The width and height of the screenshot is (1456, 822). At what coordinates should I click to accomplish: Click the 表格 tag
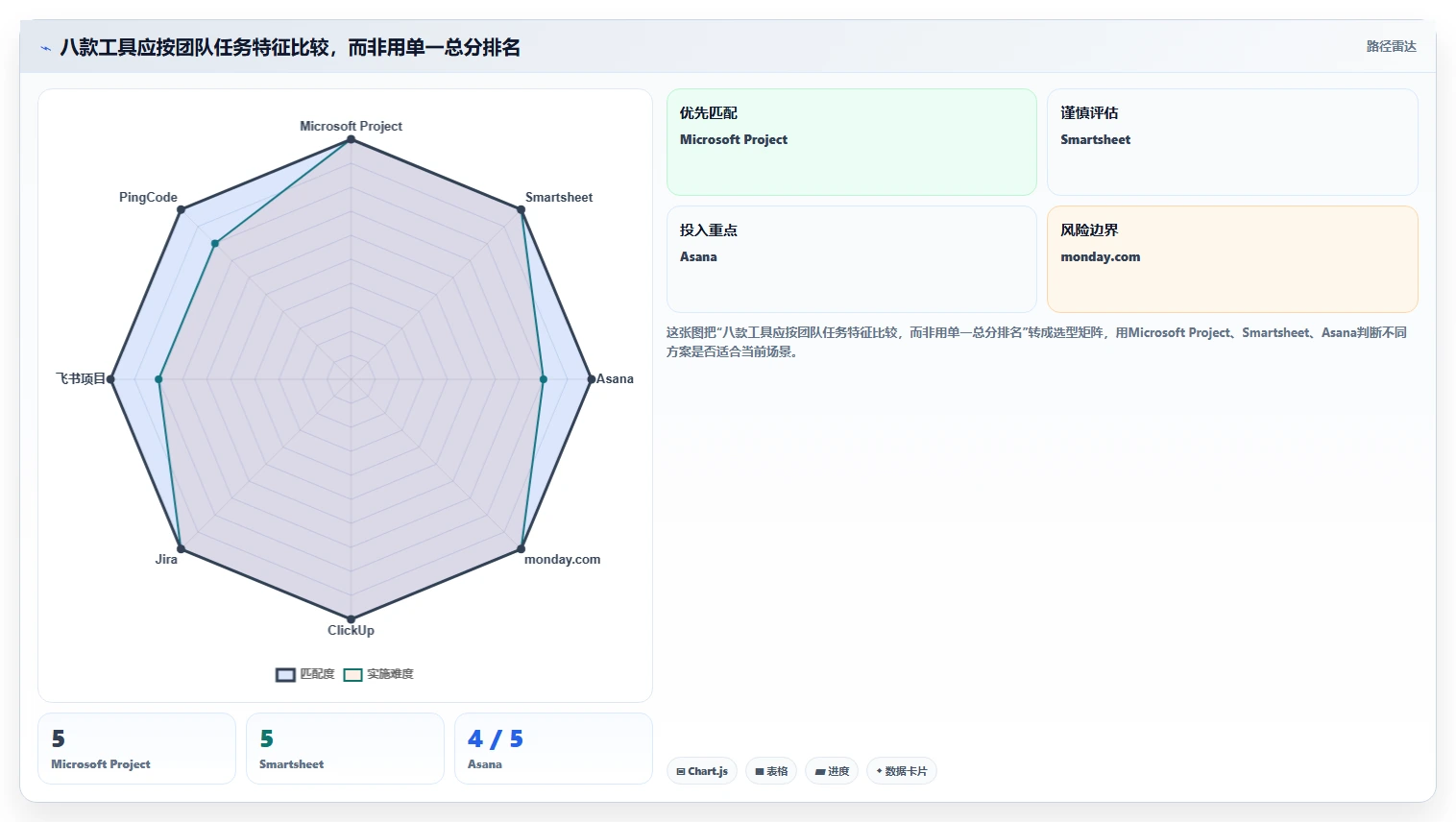[x=771, y=771]
